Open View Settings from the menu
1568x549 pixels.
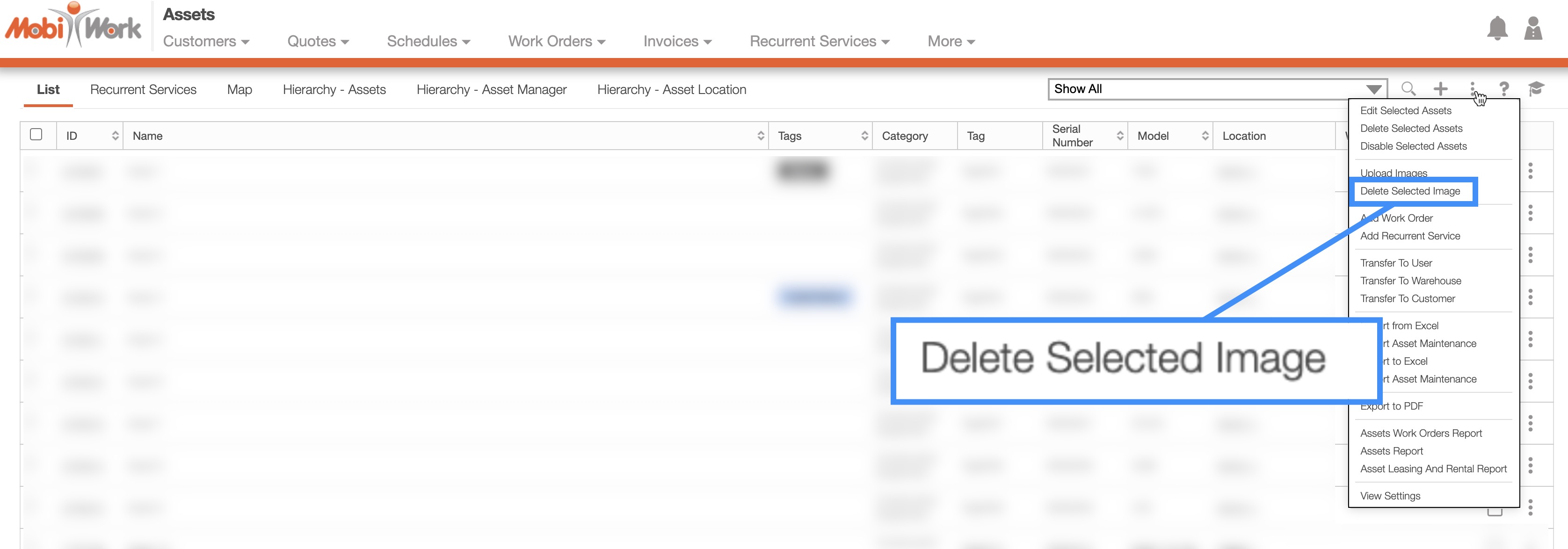[1390, 495]
